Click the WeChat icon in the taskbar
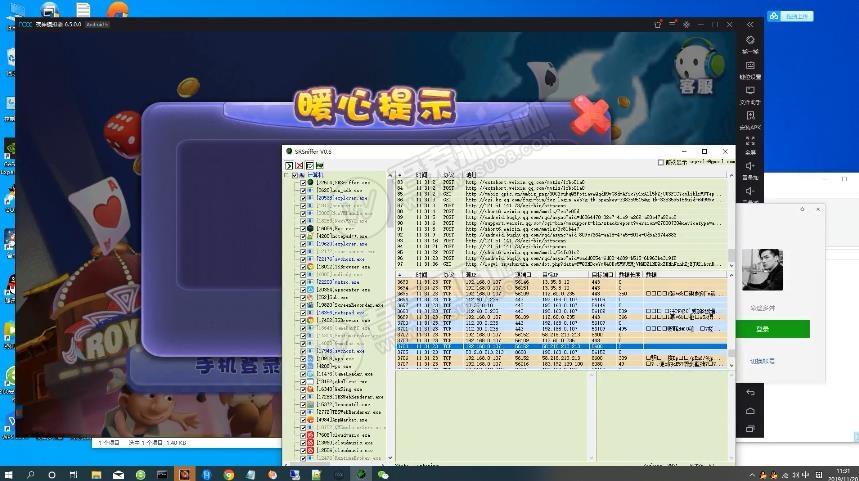Viewport: 859px width, 481px height. [383, 474]
